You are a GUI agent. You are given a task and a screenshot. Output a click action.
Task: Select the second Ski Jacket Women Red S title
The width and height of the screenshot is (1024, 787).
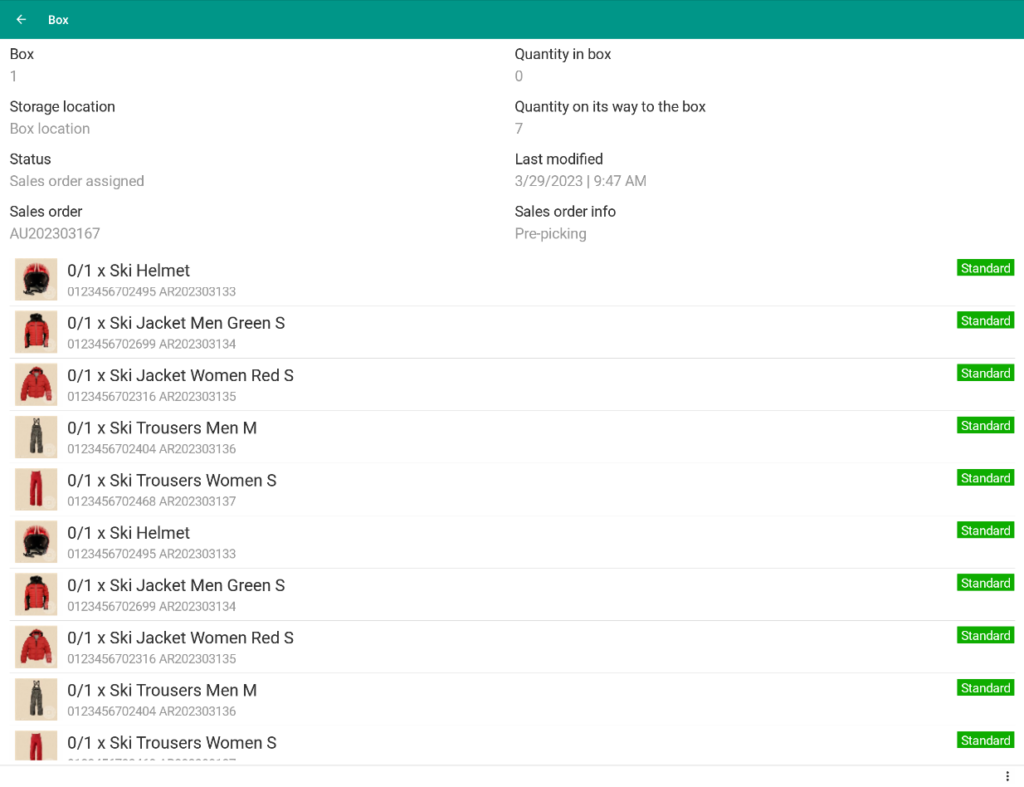tap(180, 638)
